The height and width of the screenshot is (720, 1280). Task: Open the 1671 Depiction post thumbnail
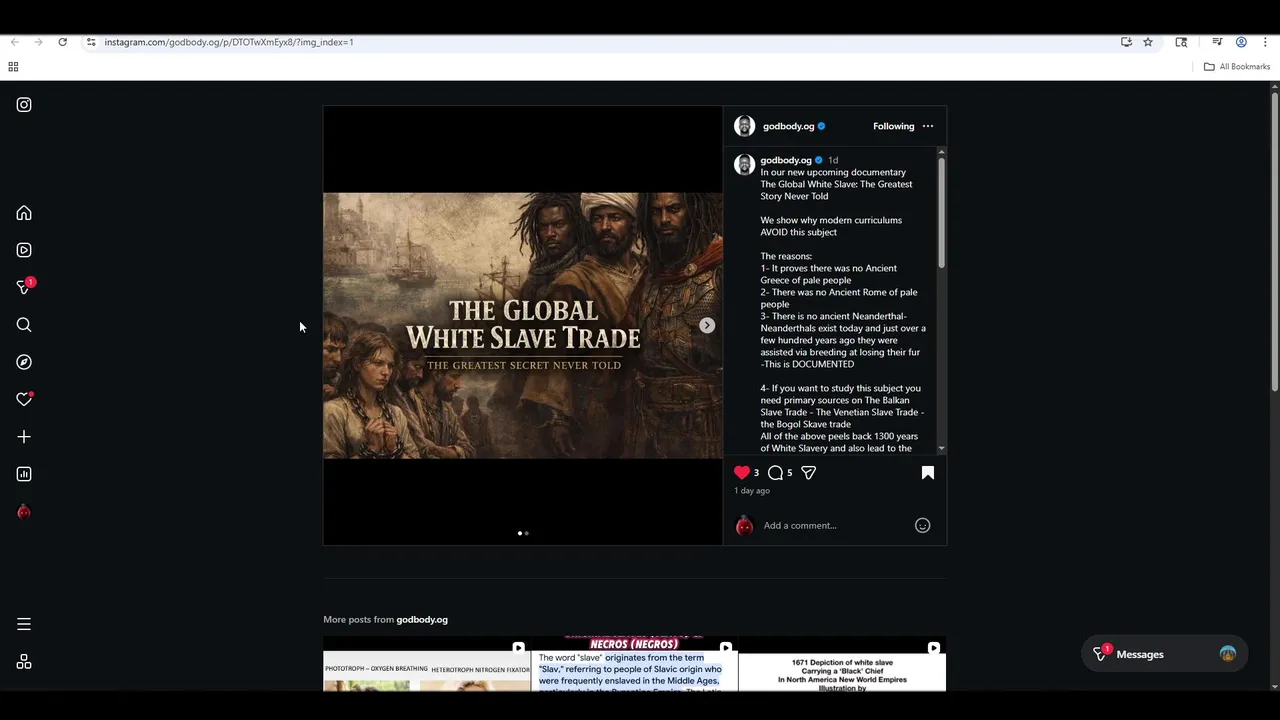(842, 664)
